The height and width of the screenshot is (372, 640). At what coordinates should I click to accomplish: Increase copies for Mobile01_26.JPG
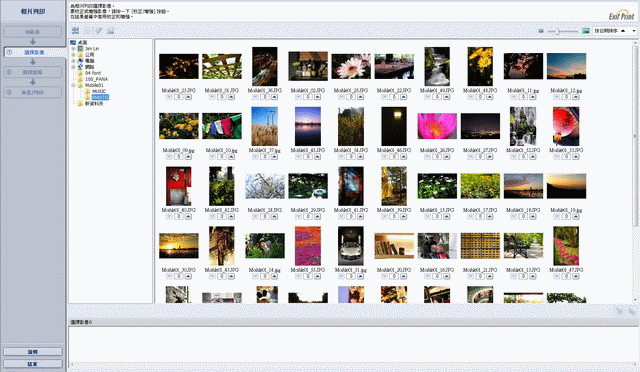coord(447,157)
